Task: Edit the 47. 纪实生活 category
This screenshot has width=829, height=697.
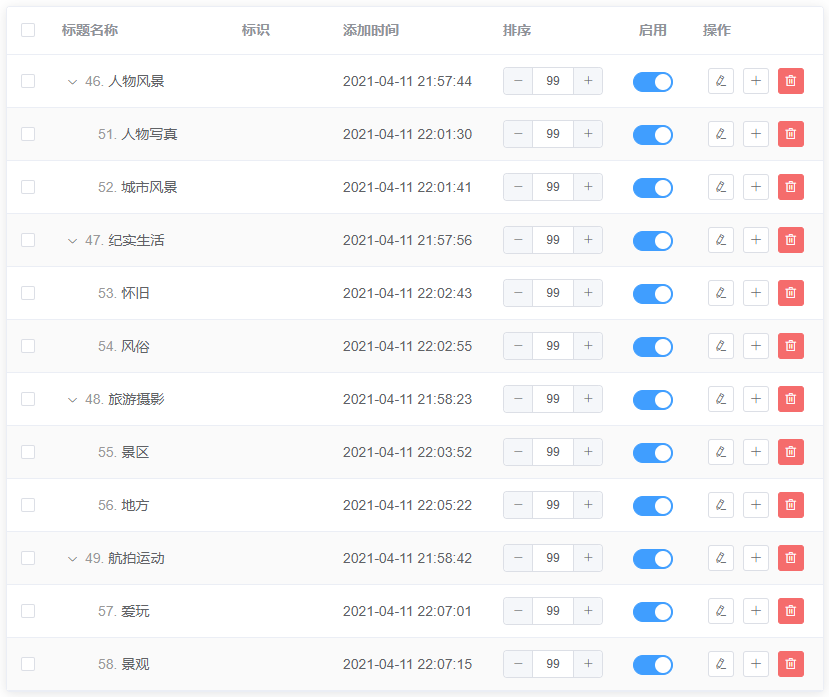Action: tap(721, 240)
